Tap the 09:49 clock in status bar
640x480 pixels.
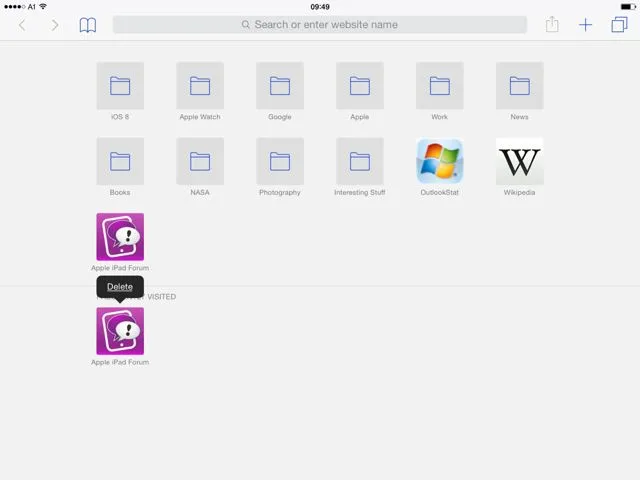point(320,7)
